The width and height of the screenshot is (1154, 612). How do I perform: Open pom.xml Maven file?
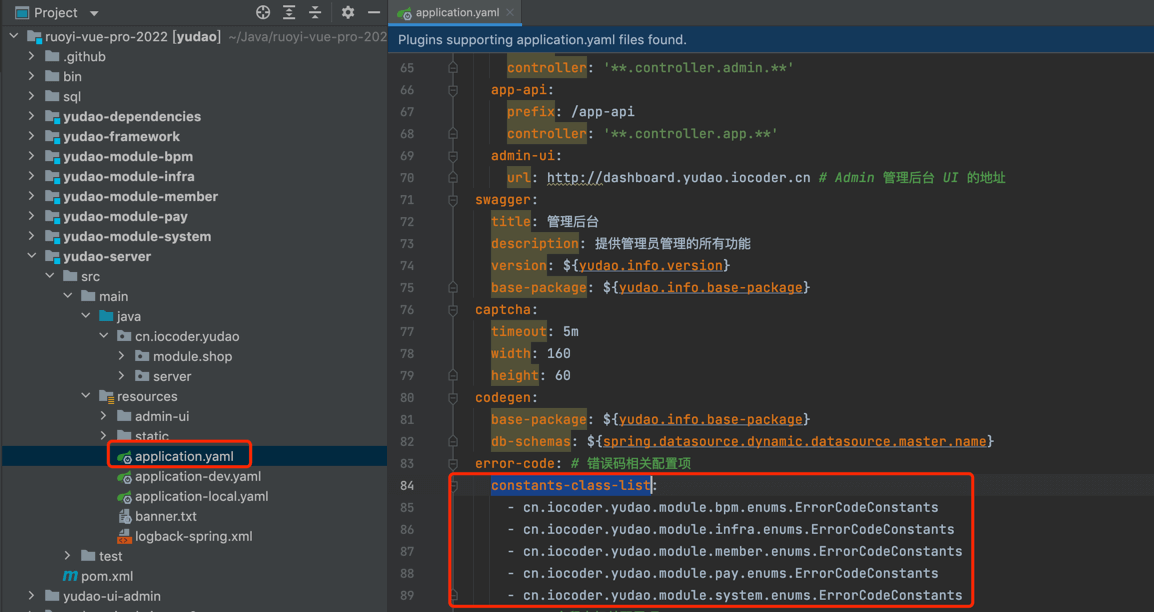coord(106,576)
